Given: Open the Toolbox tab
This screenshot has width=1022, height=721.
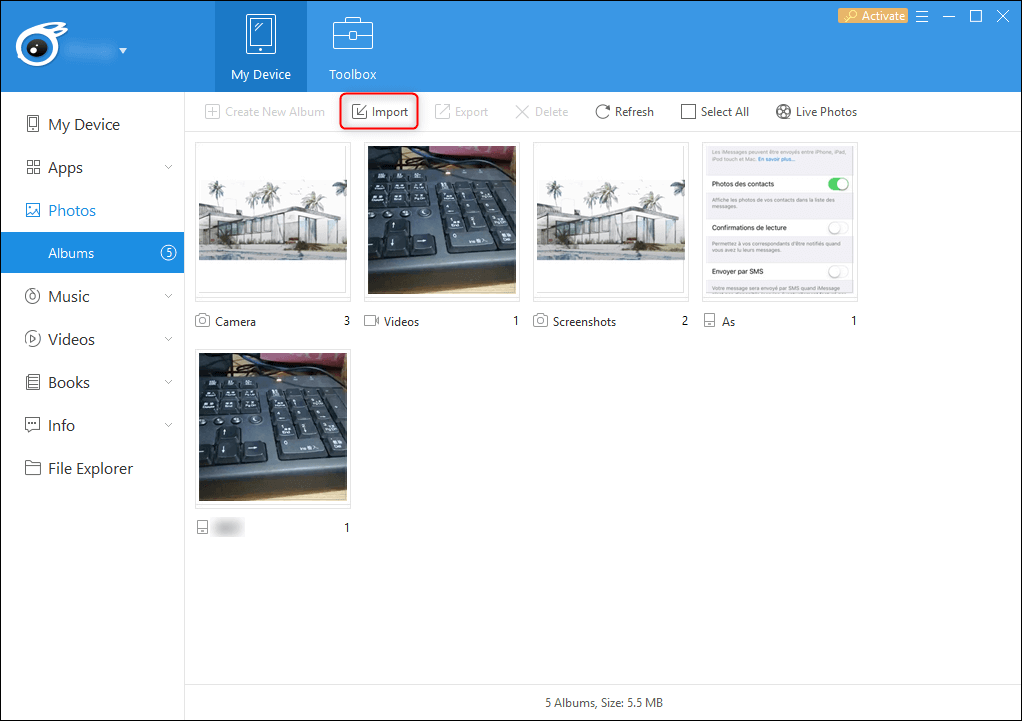Looking at the screenshot, I should pos(353,47).
